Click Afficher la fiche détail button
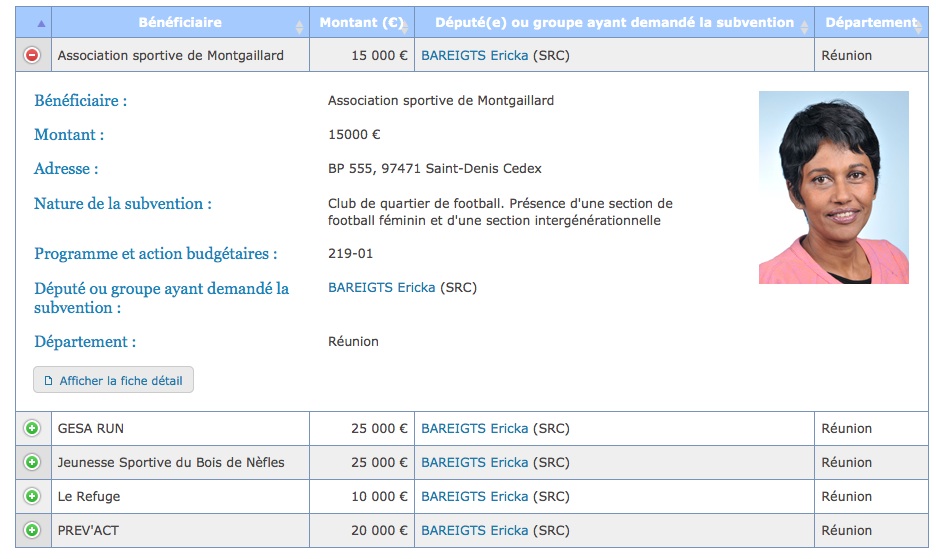 [113, 380]
